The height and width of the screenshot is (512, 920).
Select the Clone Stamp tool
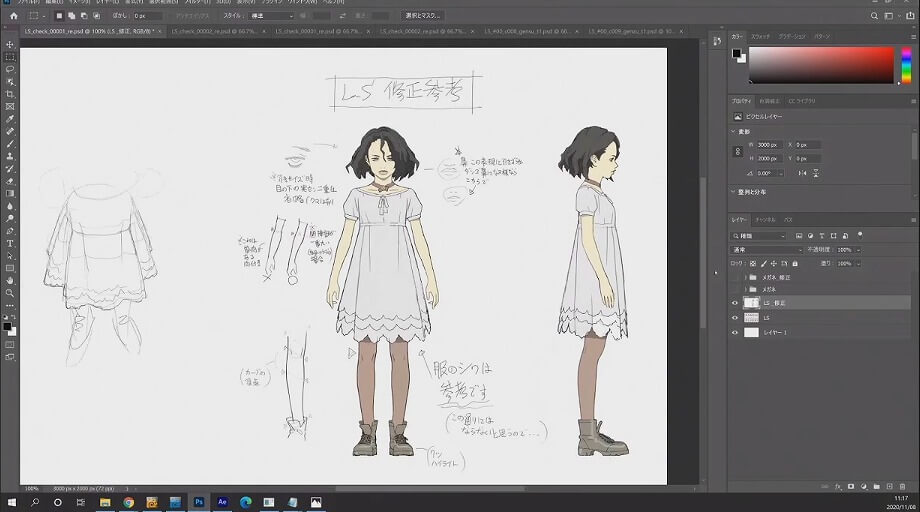click(10, 157)
